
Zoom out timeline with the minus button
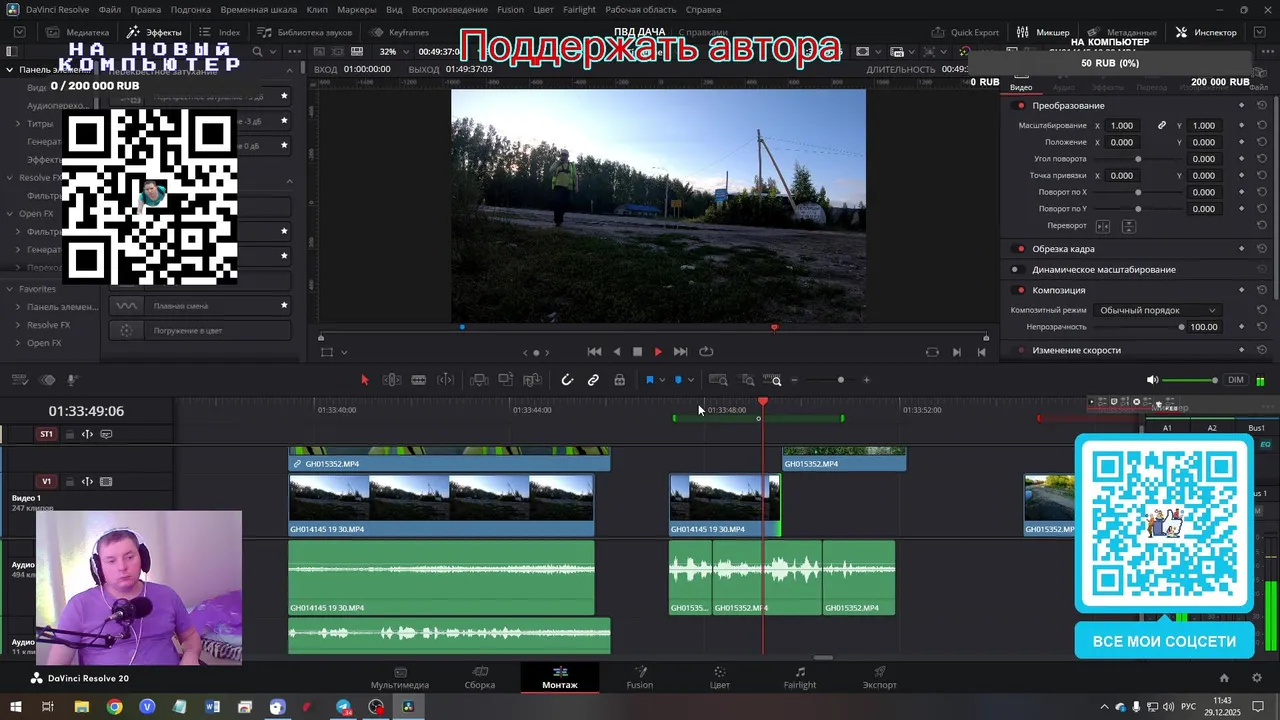[794, 380]
